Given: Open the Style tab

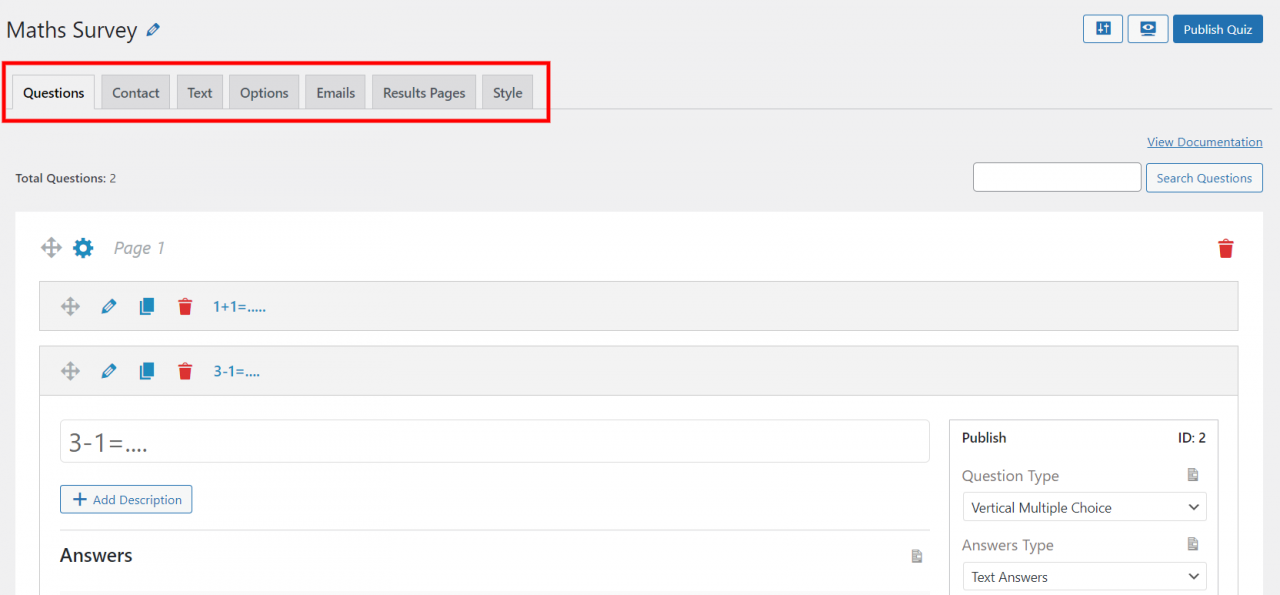Looking at the screenshot, I should click(508, 92).
